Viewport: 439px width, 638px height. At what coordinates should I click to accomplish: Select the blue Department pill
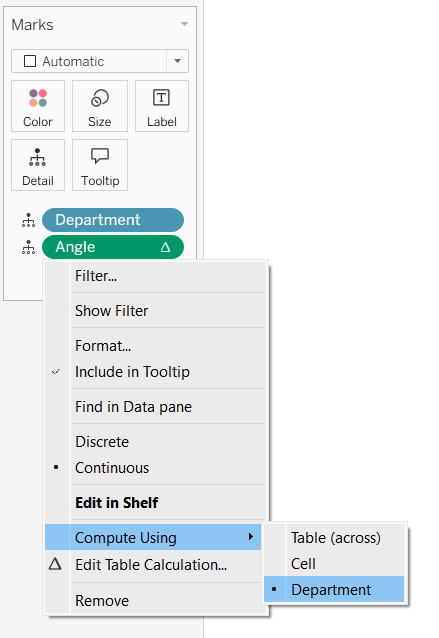pos(113,220)
